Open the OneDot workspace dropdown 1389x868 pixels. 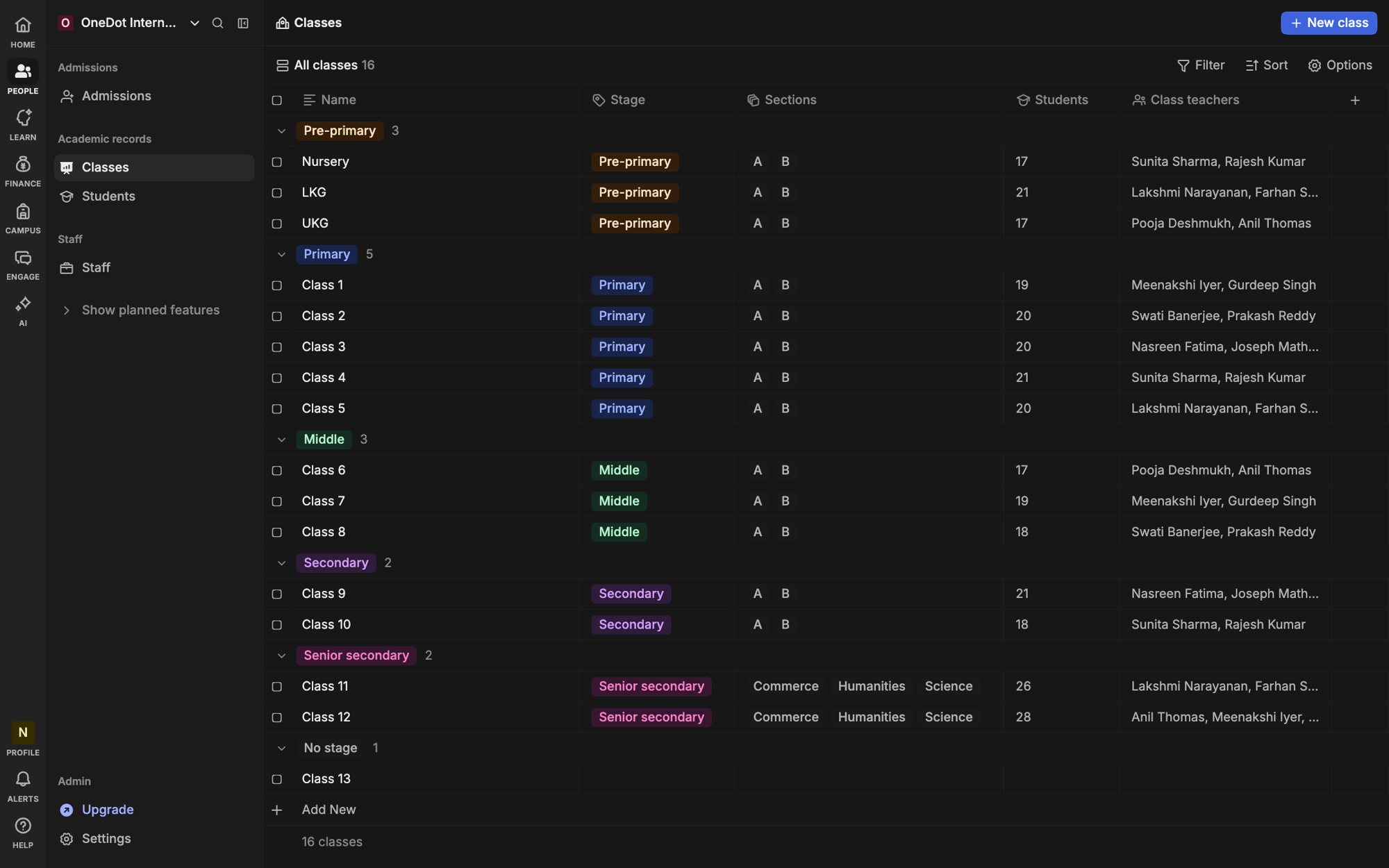click(x=194, y=23)
